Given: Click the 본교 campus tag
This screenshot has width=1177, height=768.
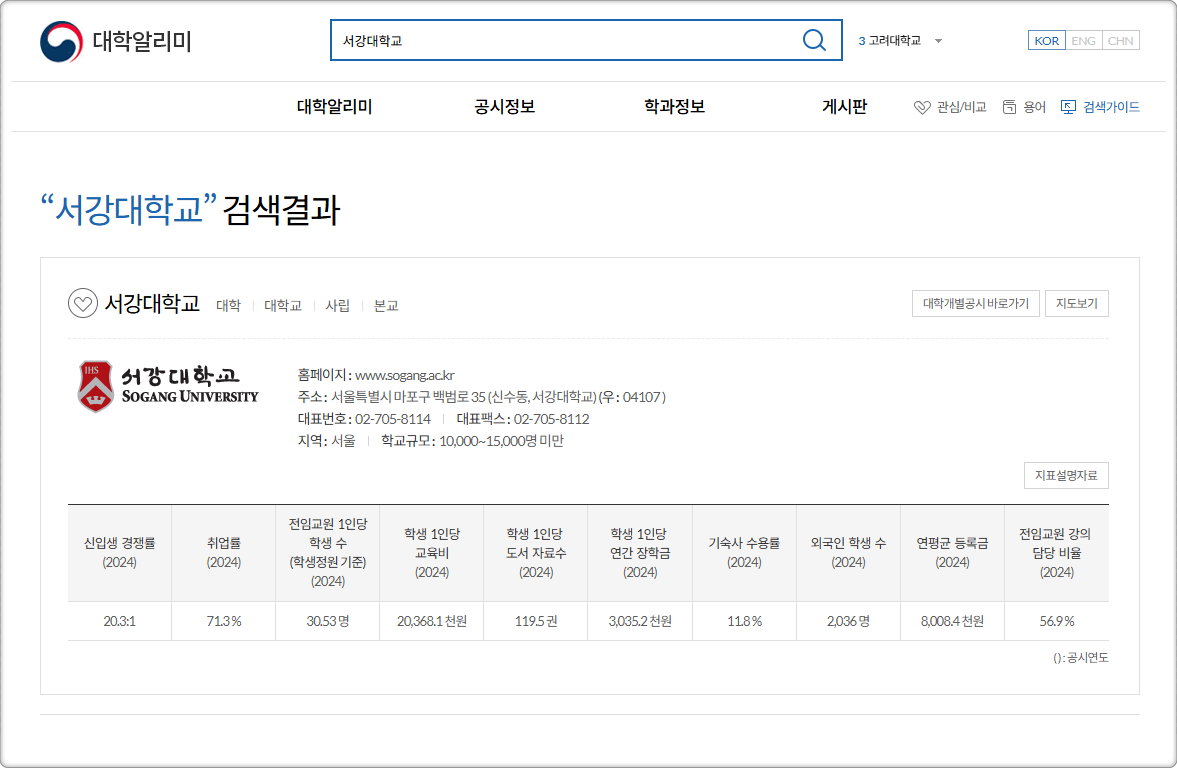Looking at the screenshot, I should (386, 306).
